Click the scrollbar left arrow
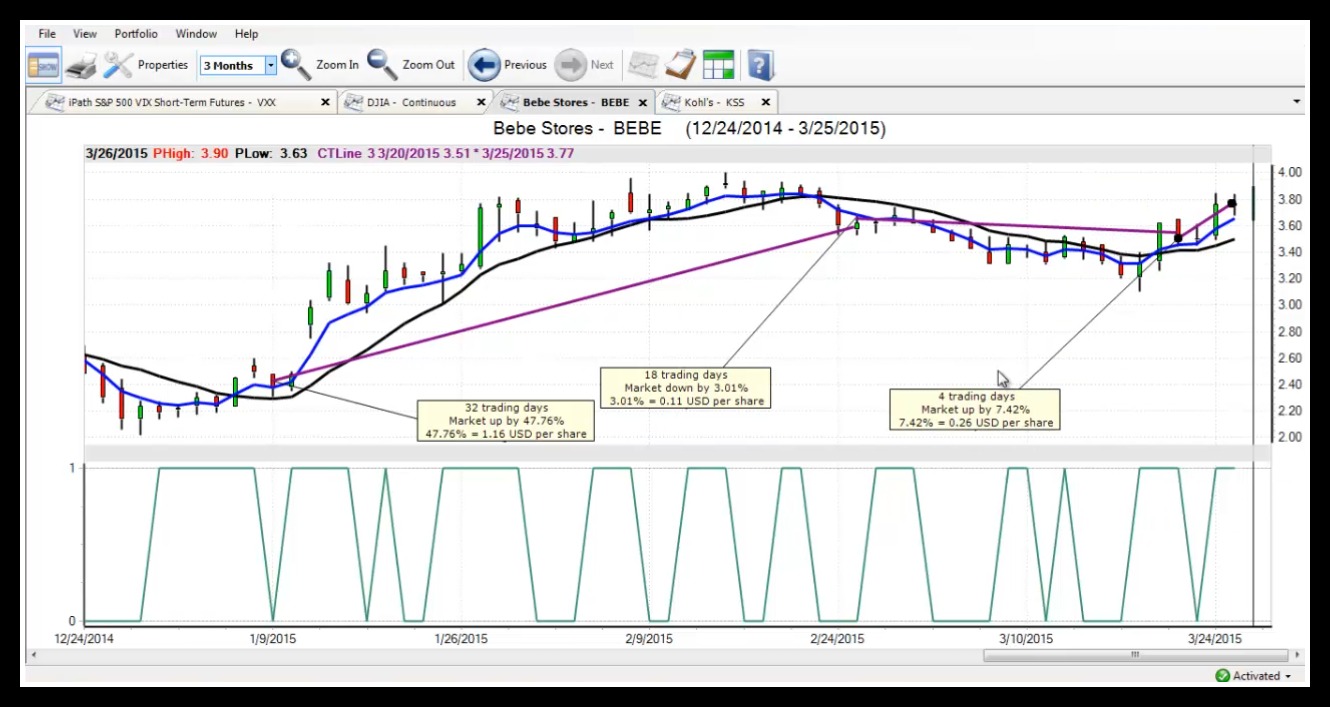The image size is (1330, 707). coord(34,655)
